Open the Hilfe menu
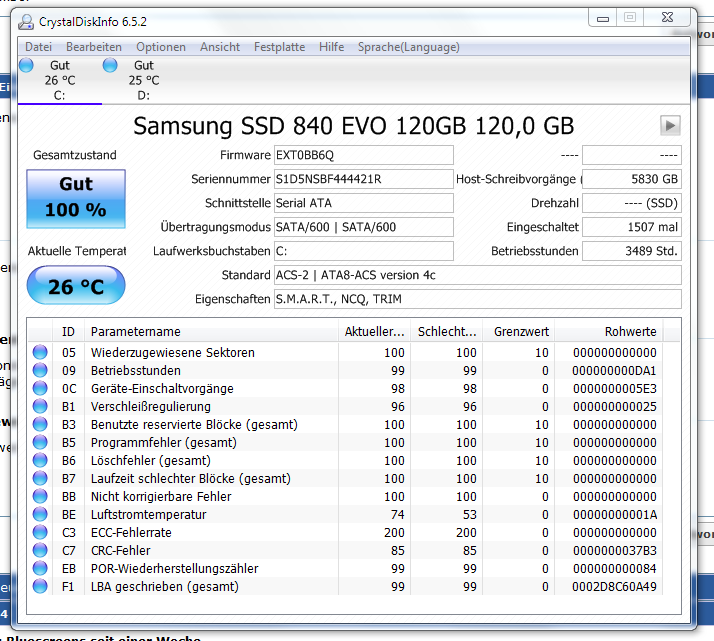The height and width of the screenshot is (641, 714). 331,47
